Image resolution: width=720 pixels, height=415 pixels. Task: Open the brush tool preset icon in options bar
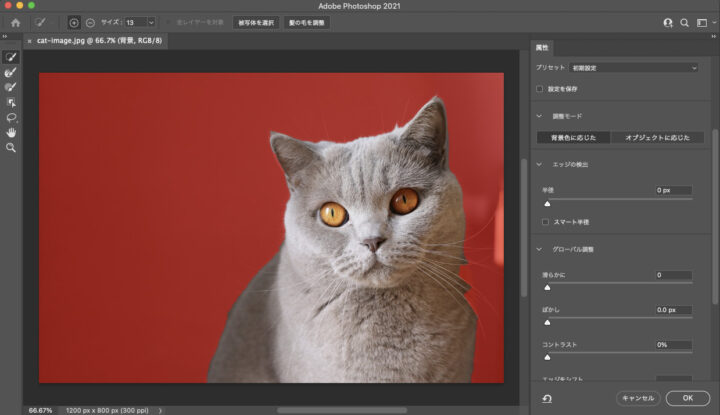click(x=40, y=22)
